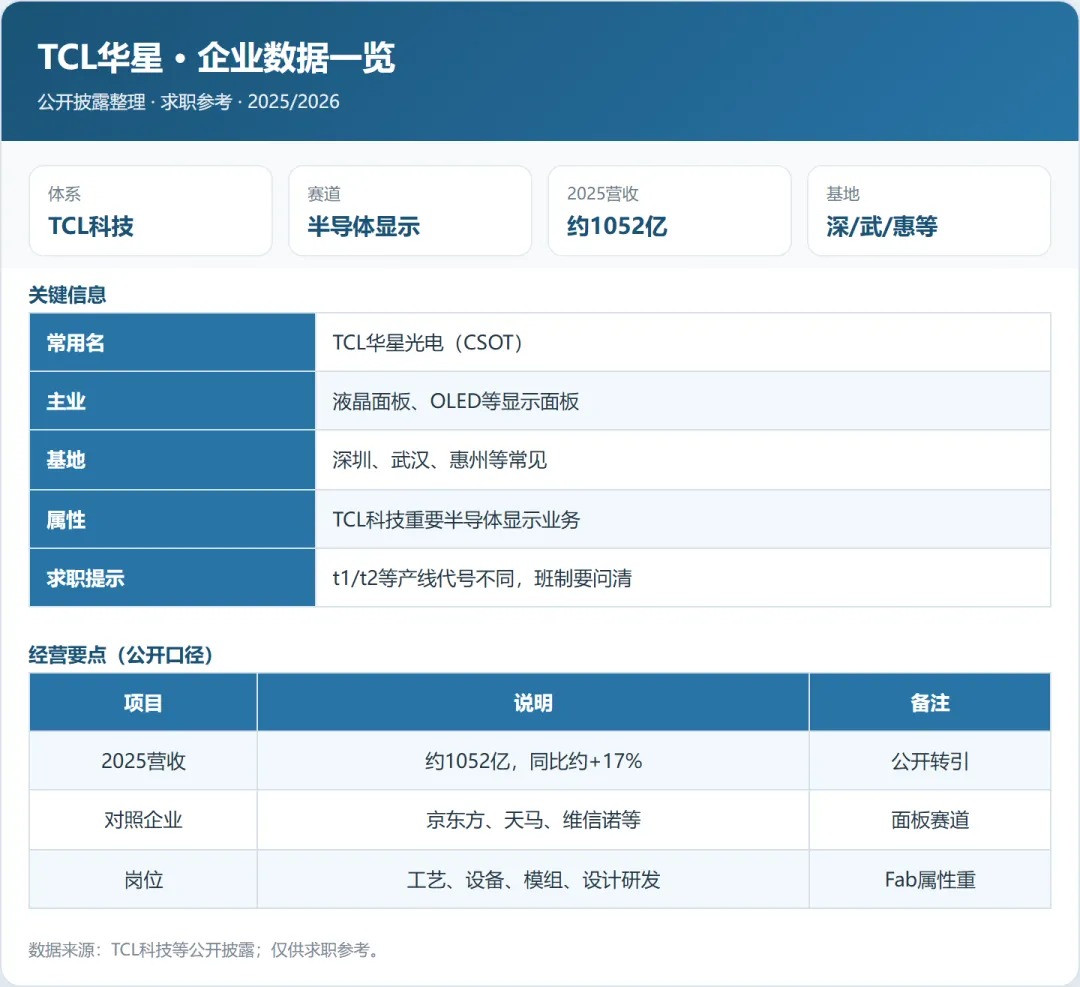Click the '关键信息' section heading
This screenshot has height=987, width=1080.
[68, 295]
